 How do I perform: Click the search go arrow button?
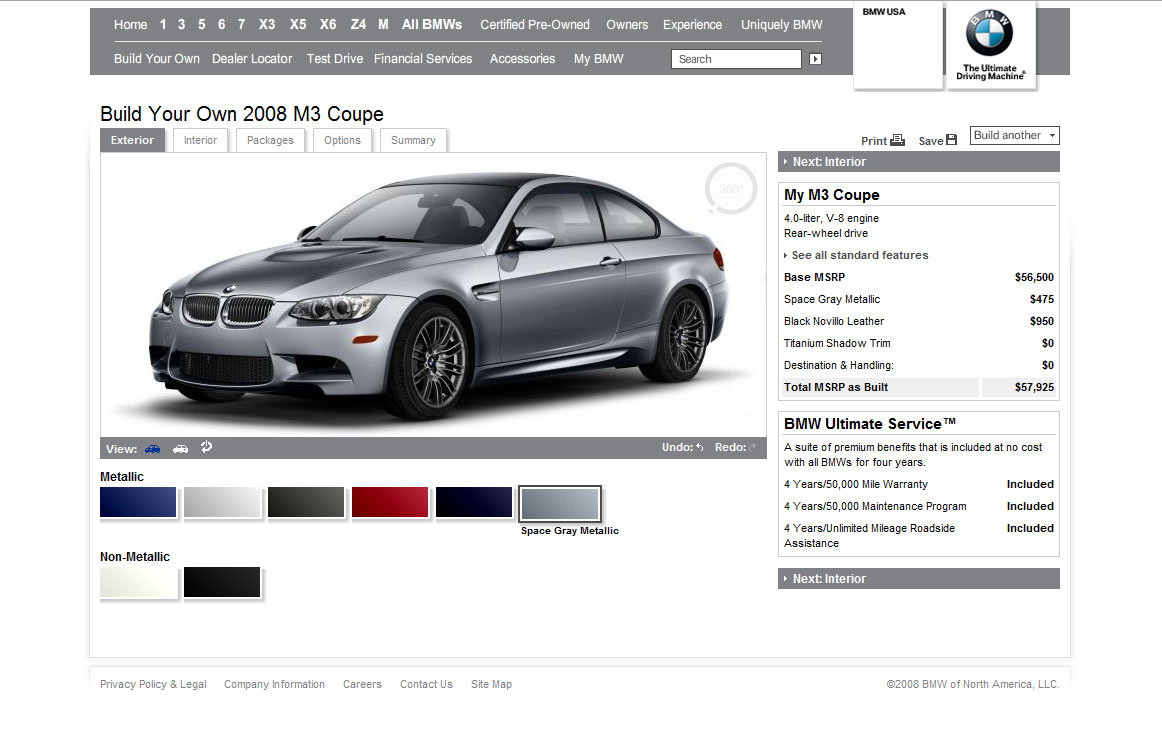pyautogui.click(x=815, y=59)
